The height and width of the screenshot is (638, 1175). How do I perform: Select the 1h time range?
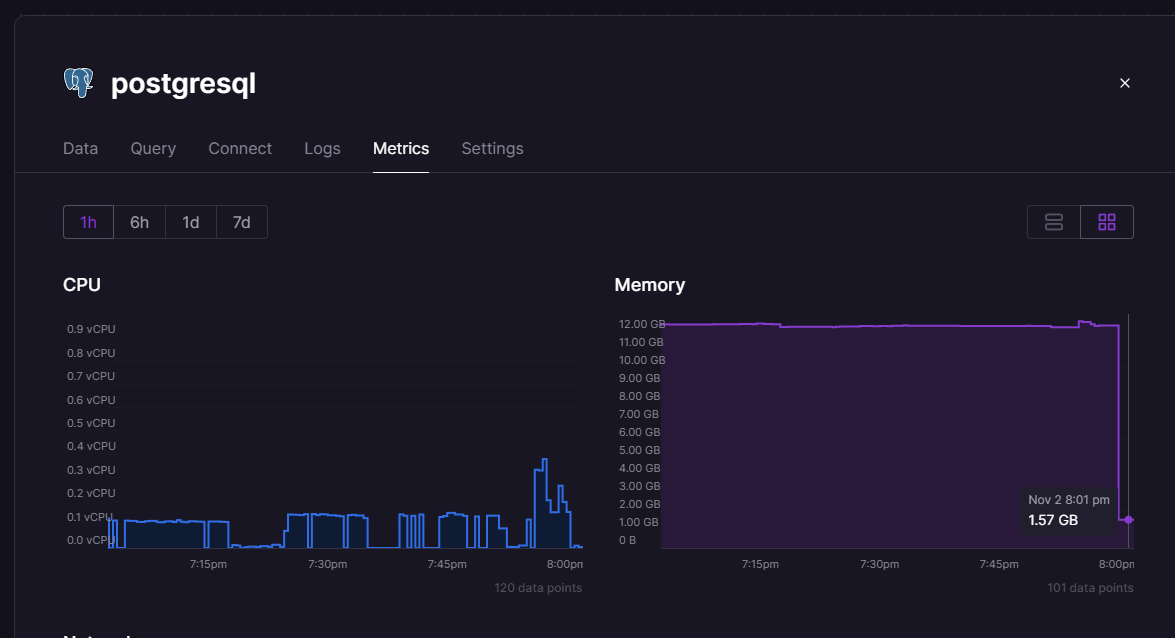(88, 221)
